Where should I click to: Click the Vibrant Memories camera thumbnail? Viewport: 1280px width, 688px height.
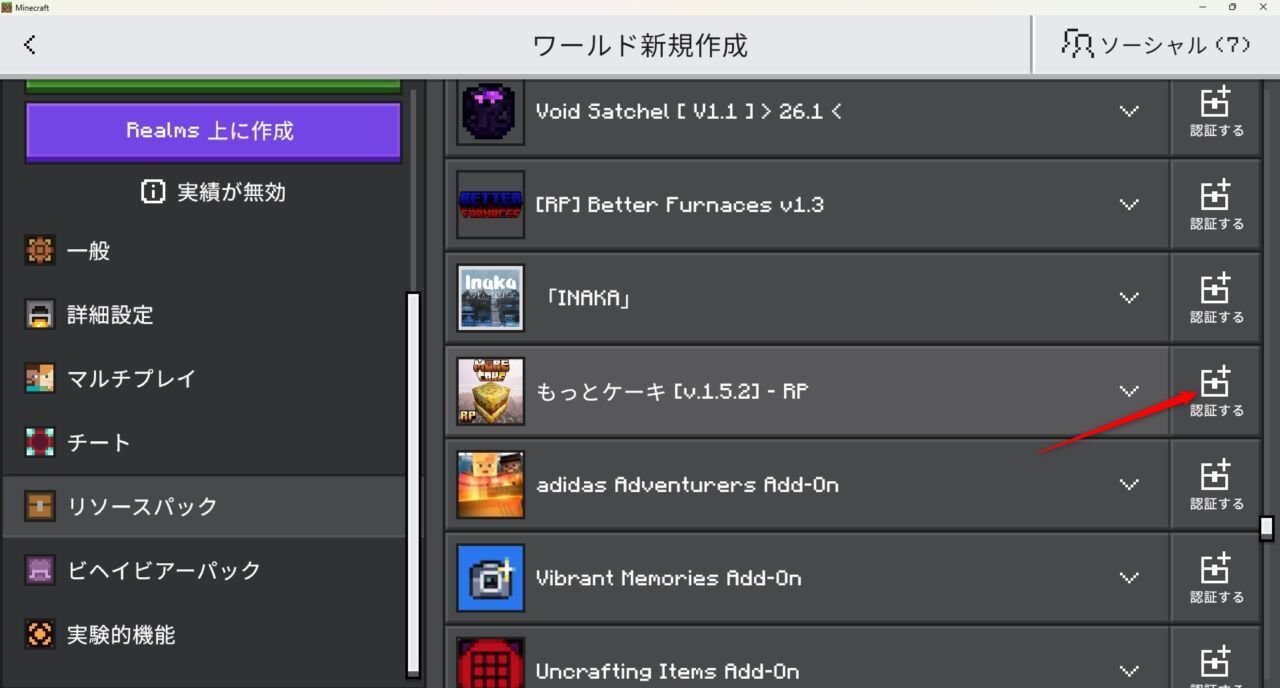(x=490, y=577)
